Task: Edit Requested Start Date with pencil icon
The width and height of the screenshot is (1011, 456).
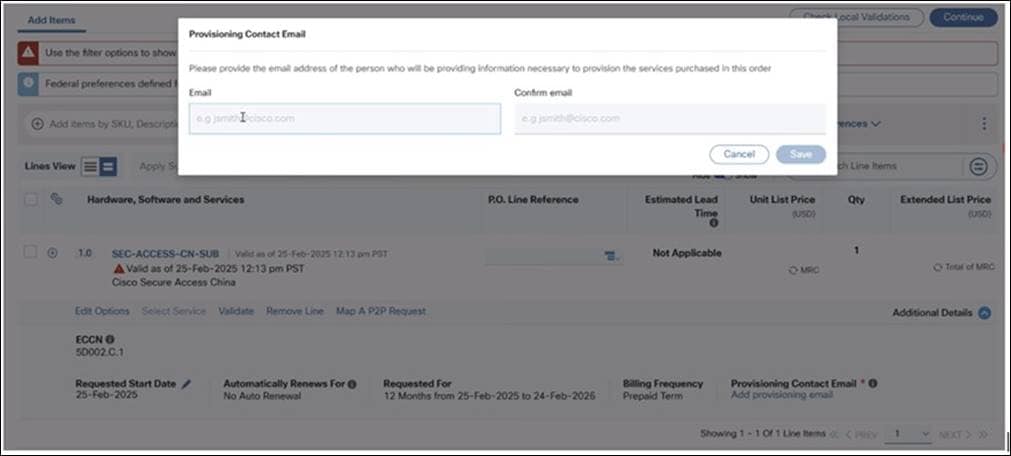Action: (x=186, y=384)
